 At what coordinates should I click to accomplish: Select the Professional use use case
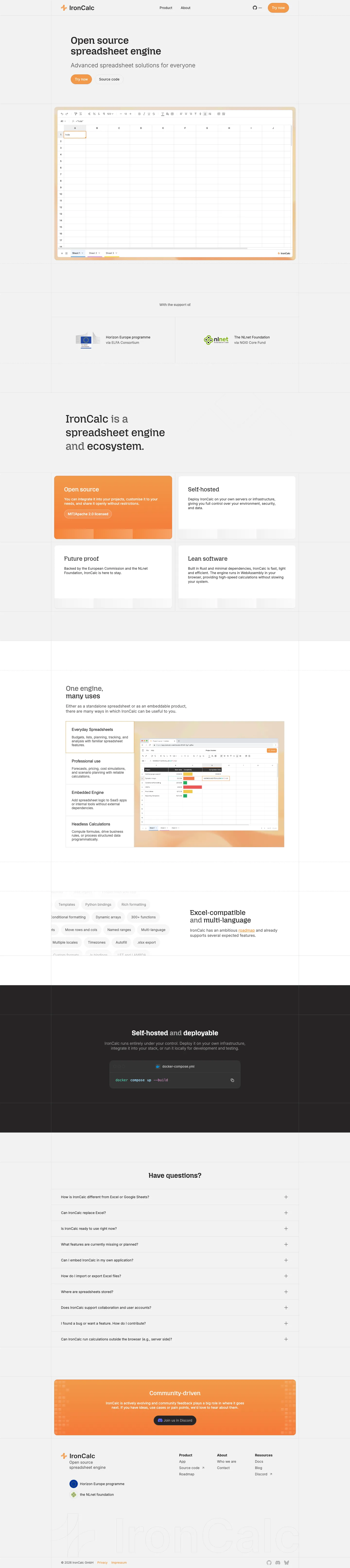click(100, 769)
